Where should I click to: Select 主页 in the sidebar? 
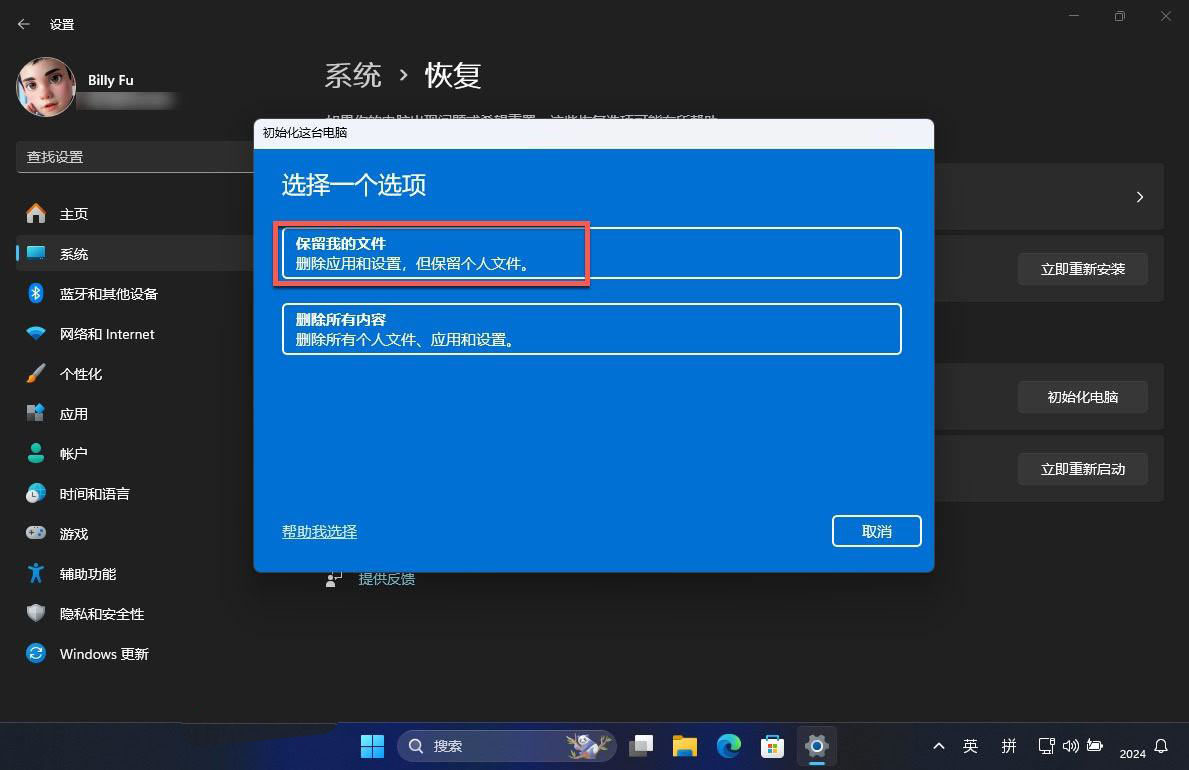73,214
